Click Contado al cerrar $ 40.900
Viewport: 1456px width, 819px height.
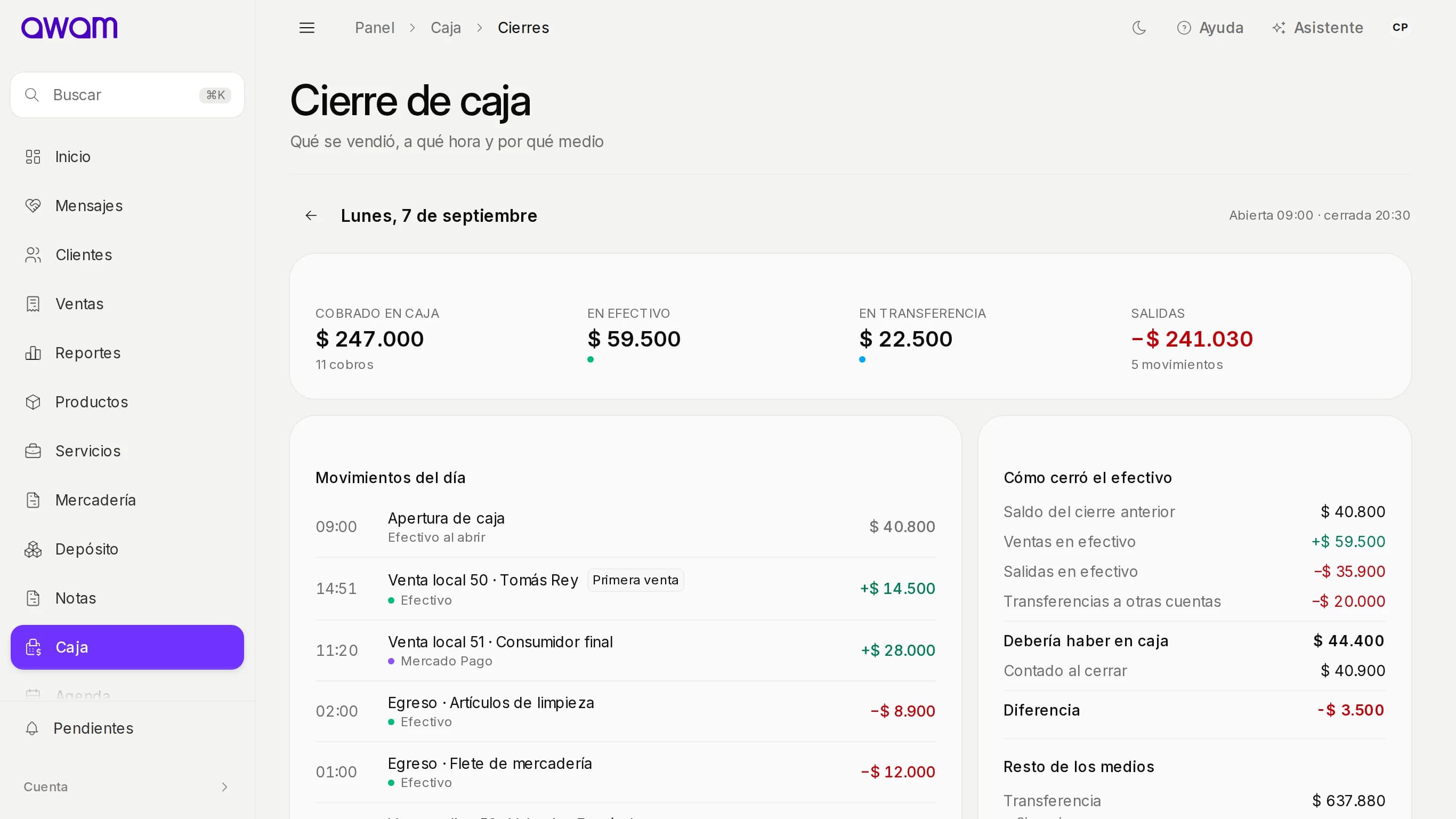1194,671
